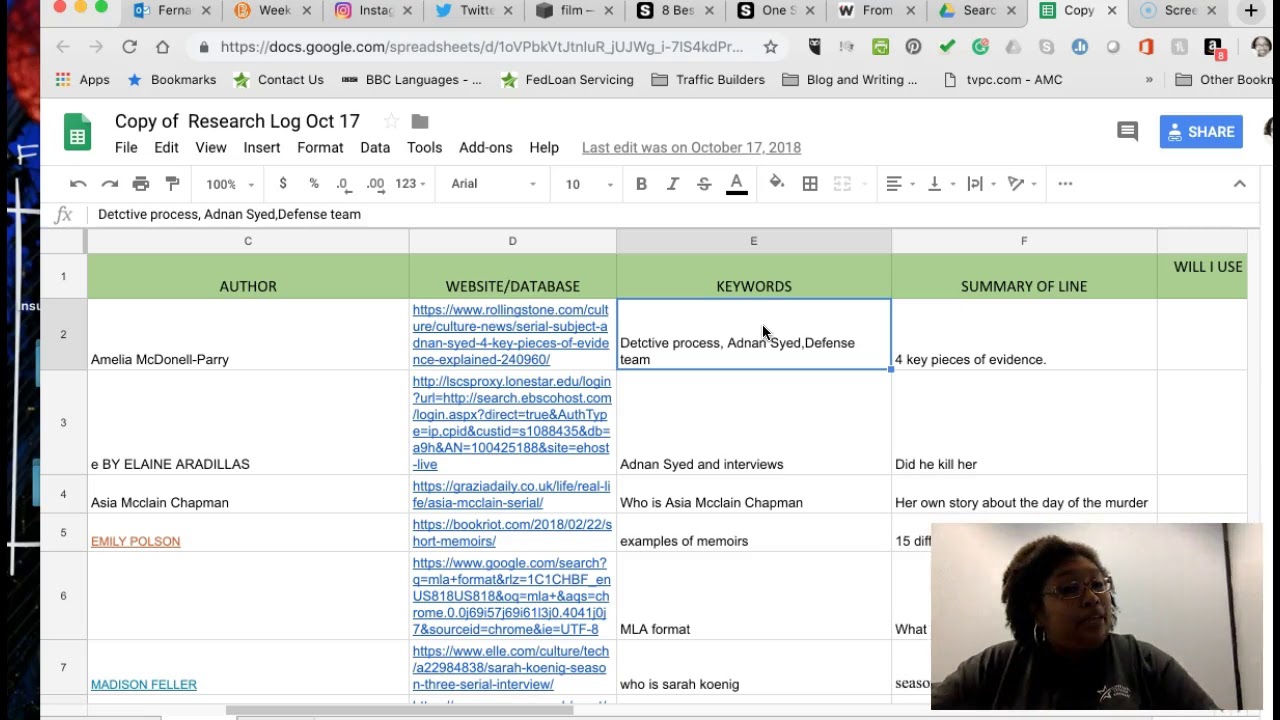The image size is (1280, 720).
Task: Select cell 'Amelia McDonell-Parry'
Action: [248, 335]
